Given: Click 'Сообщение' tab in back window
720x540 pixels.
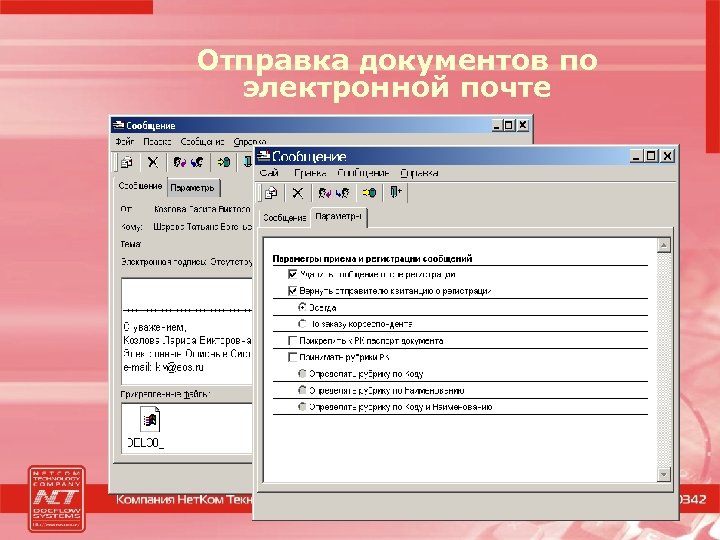Looking at the screenshot, I should [140, 186].
